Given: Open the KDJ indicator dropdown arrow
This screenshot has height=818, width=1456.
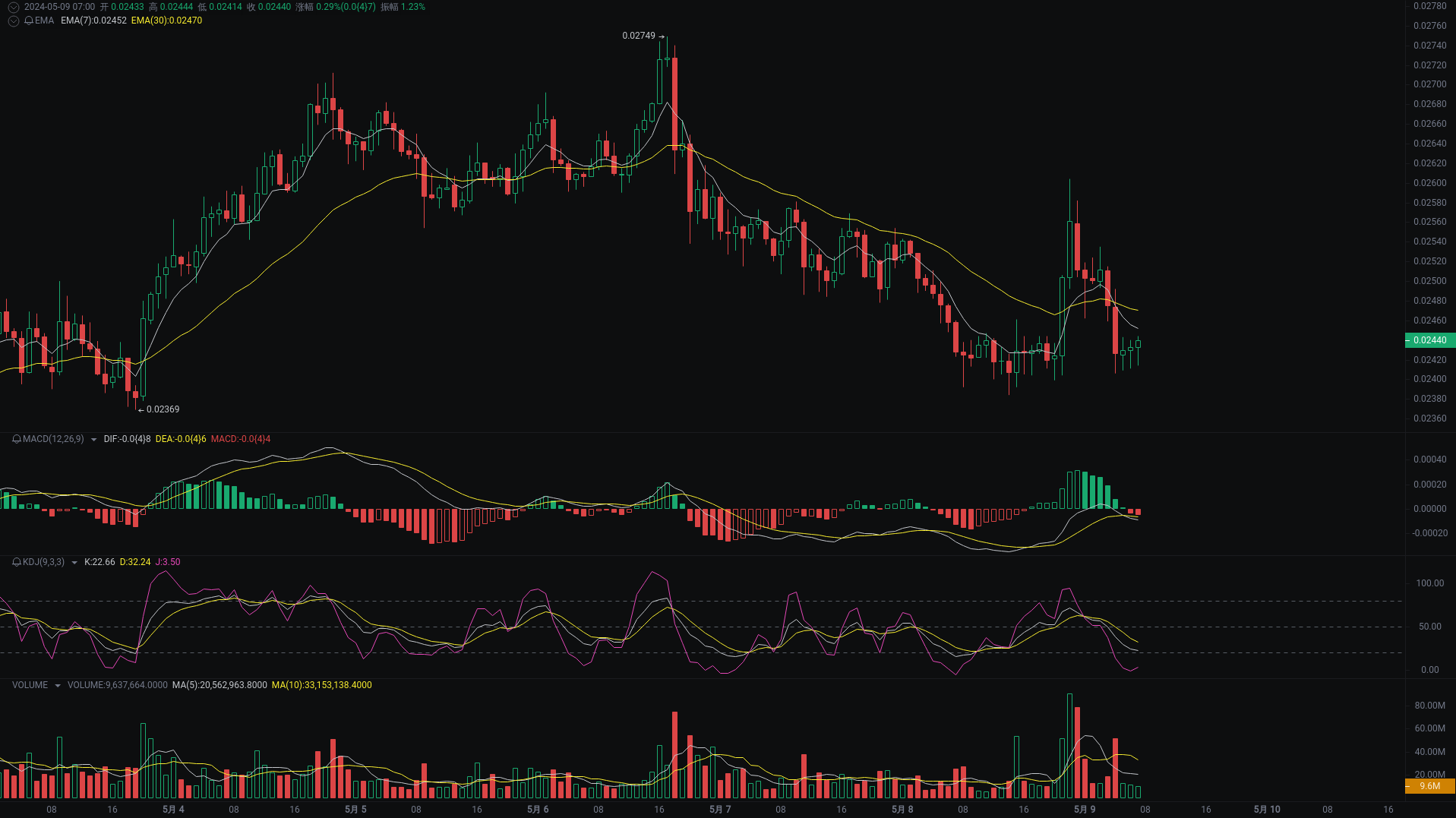Looking at the screenshot, I should 73,562.
